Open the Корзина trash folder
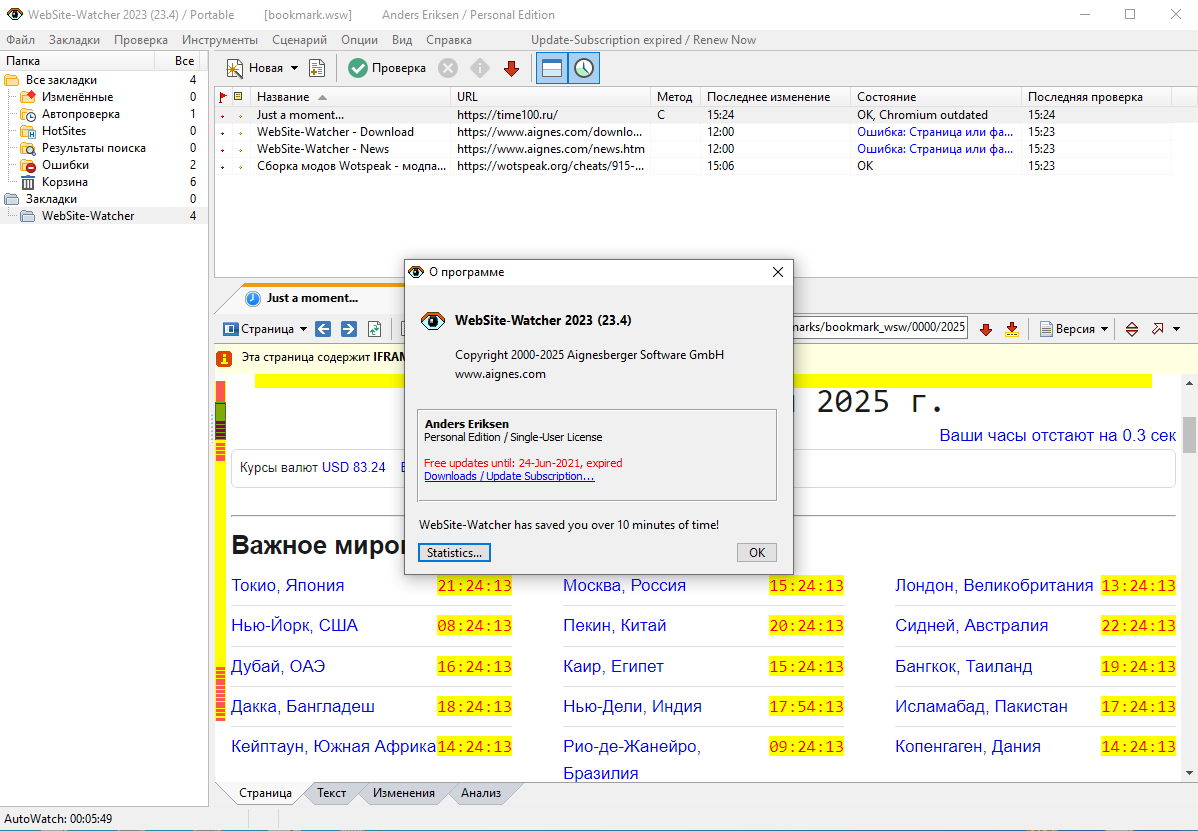 [64, 182]
